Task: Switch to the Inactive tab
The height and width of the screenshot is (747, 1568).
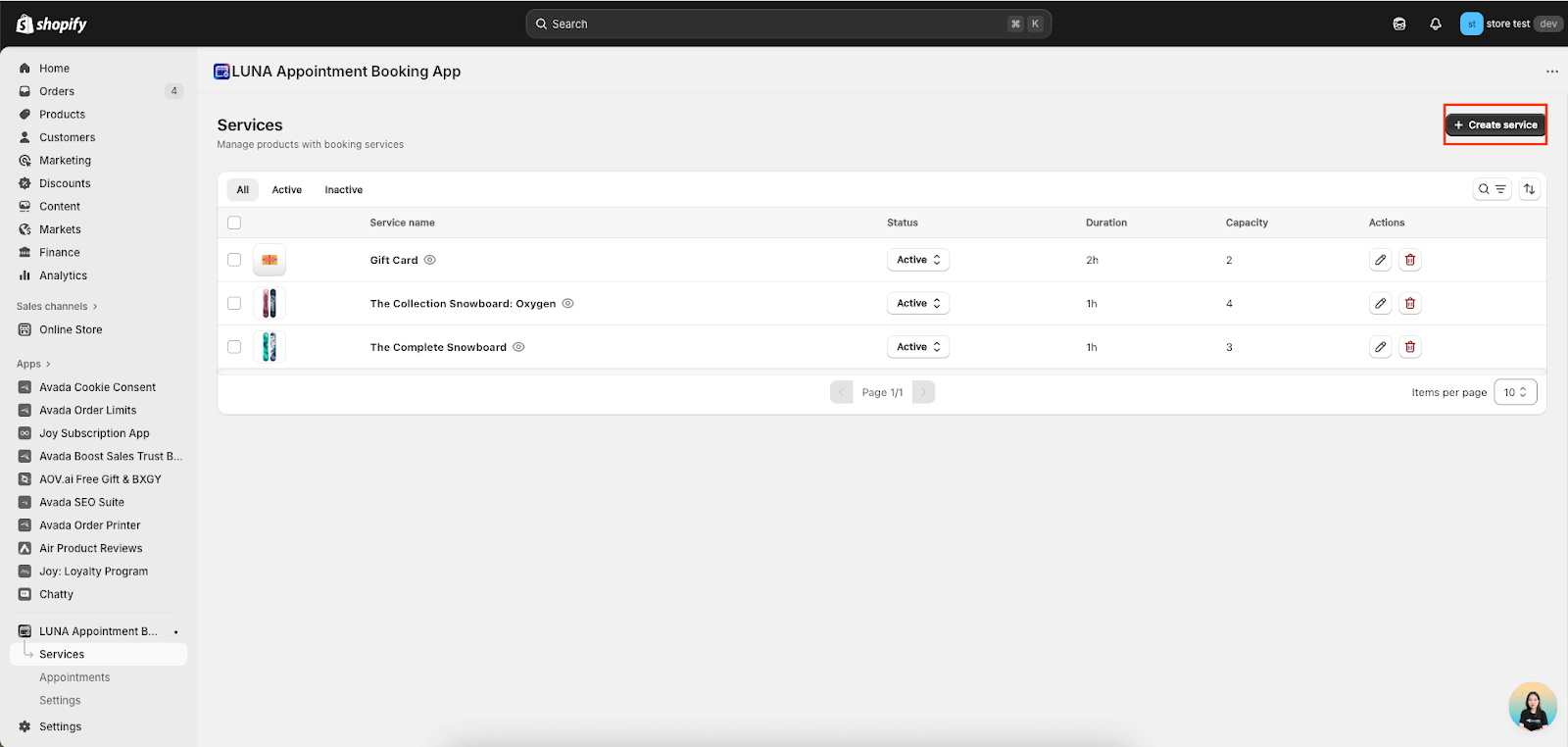Action: click(x=343, y=190)
